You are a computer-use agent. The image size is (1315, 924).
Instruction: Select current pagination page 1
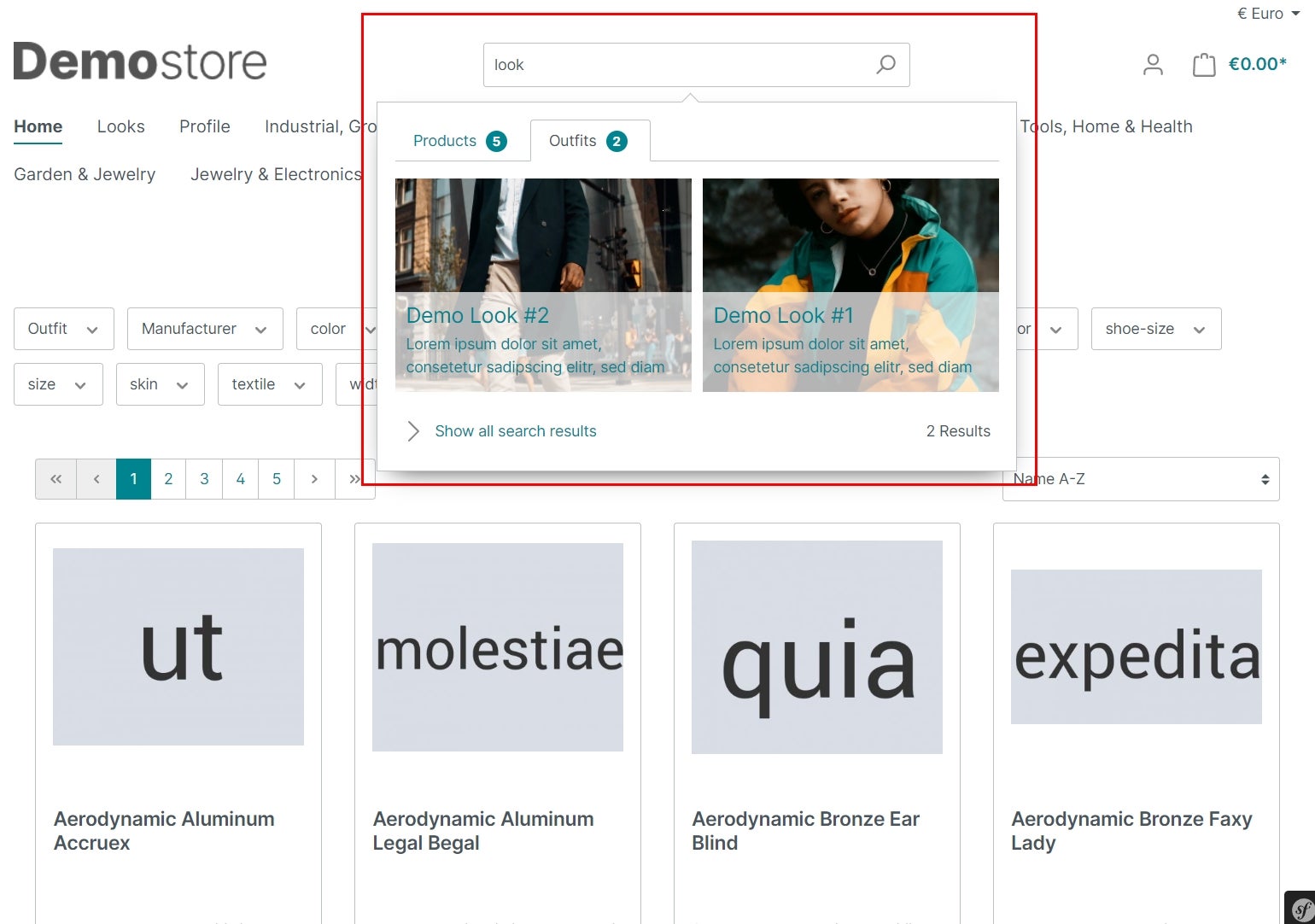click(x=133, y=479)
